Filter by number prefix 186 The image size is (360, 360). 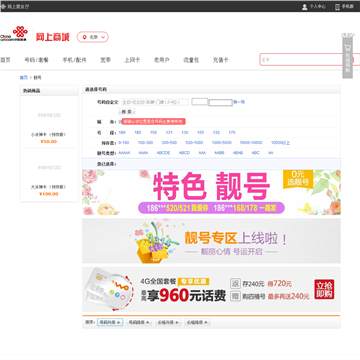(122, 133)
